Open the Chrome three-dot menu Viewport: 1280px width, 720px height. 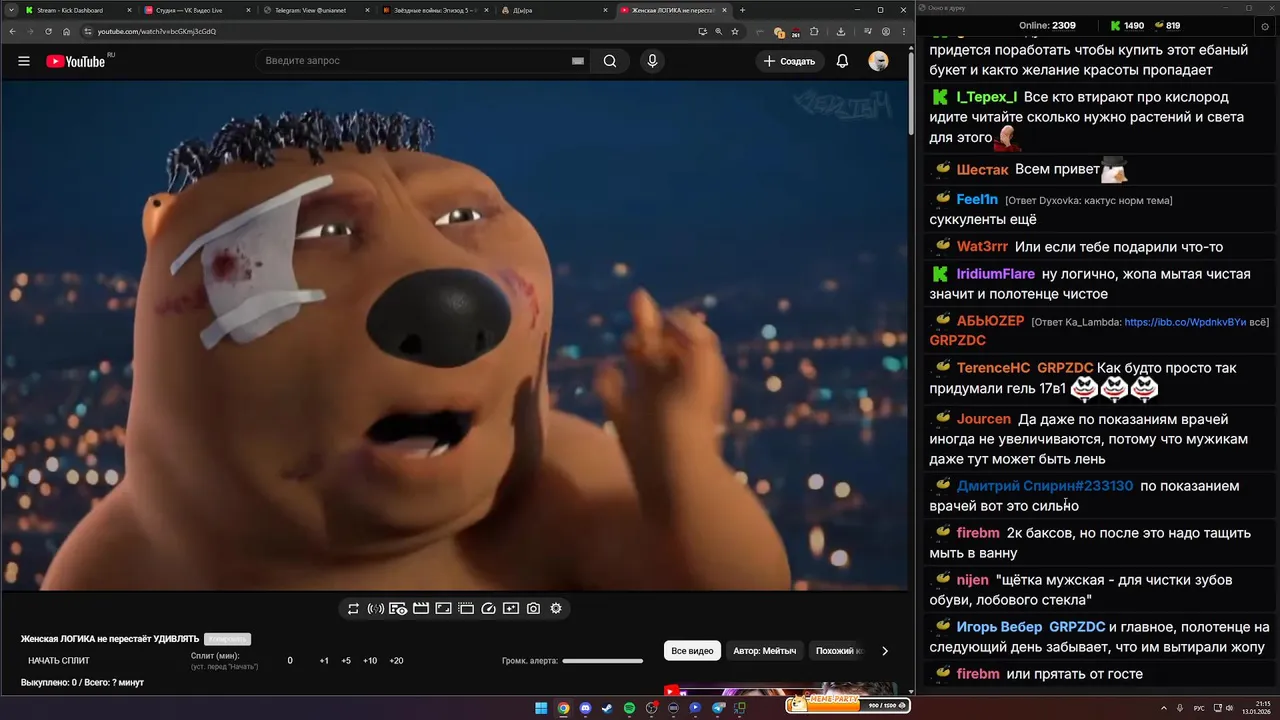coord(904,31)
